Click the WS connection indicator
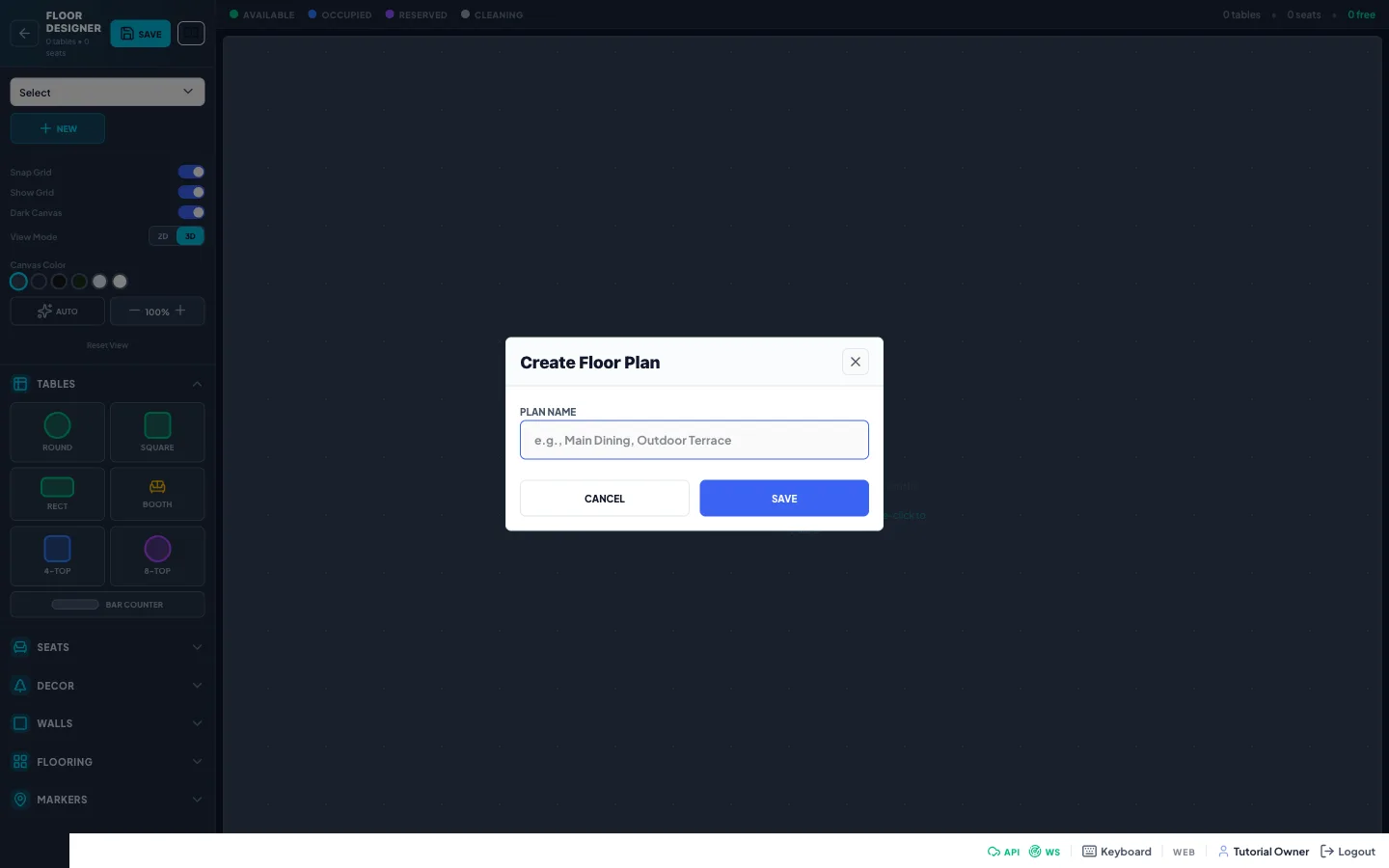Image resolution: width=1389 pixels, height=868 pixels. 1045,852
